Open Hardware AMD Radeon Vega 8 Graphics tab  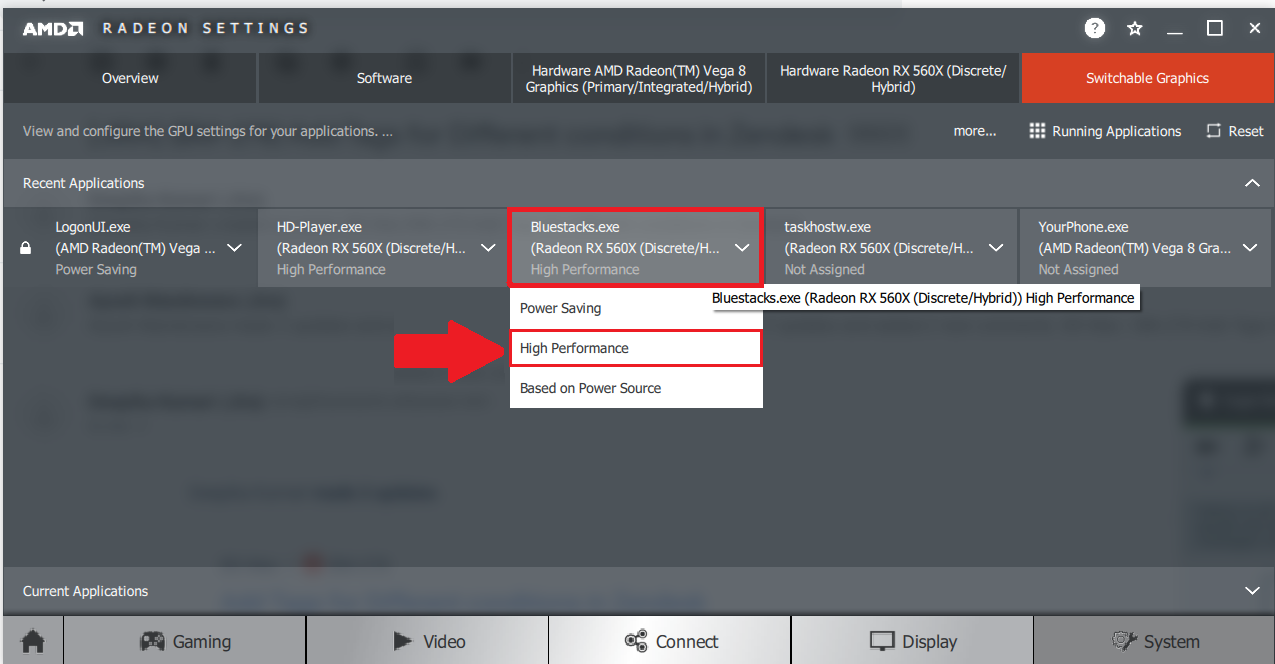coord(639,78)
